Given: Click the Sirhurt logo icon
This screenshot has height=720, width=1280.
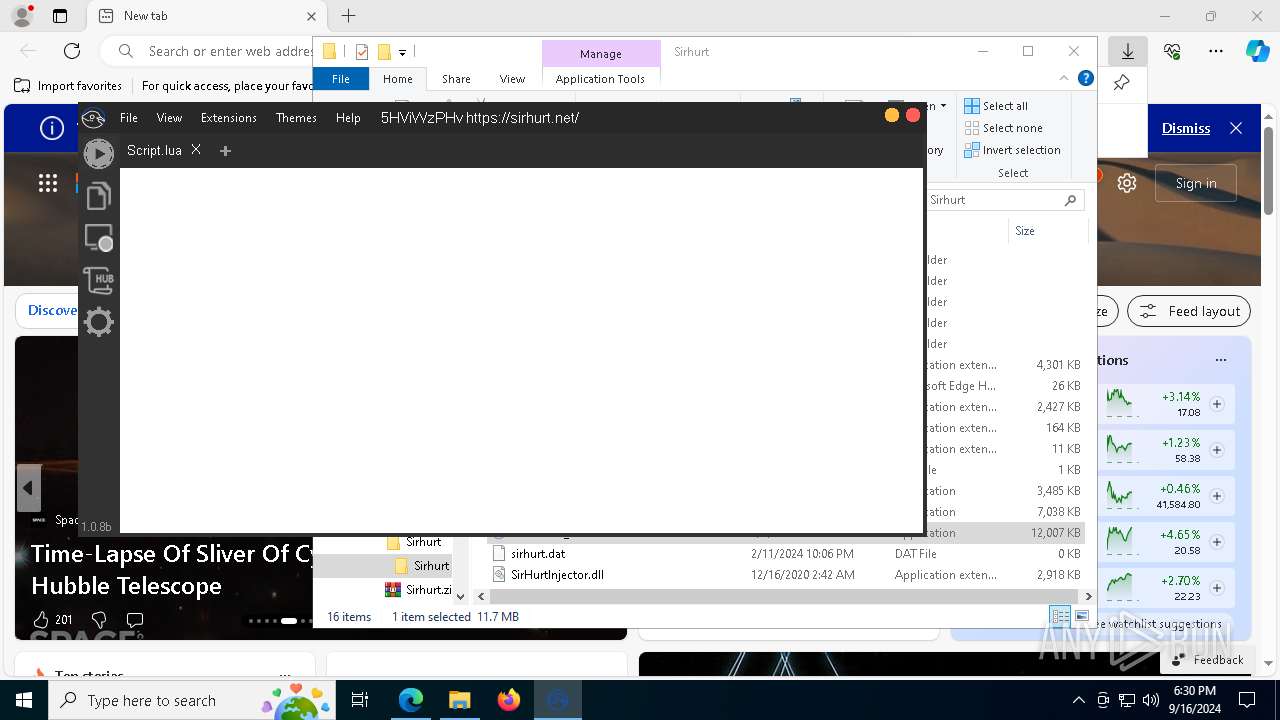Looking at the screenshot, I should pyautogui.click(x=93, y=118).
